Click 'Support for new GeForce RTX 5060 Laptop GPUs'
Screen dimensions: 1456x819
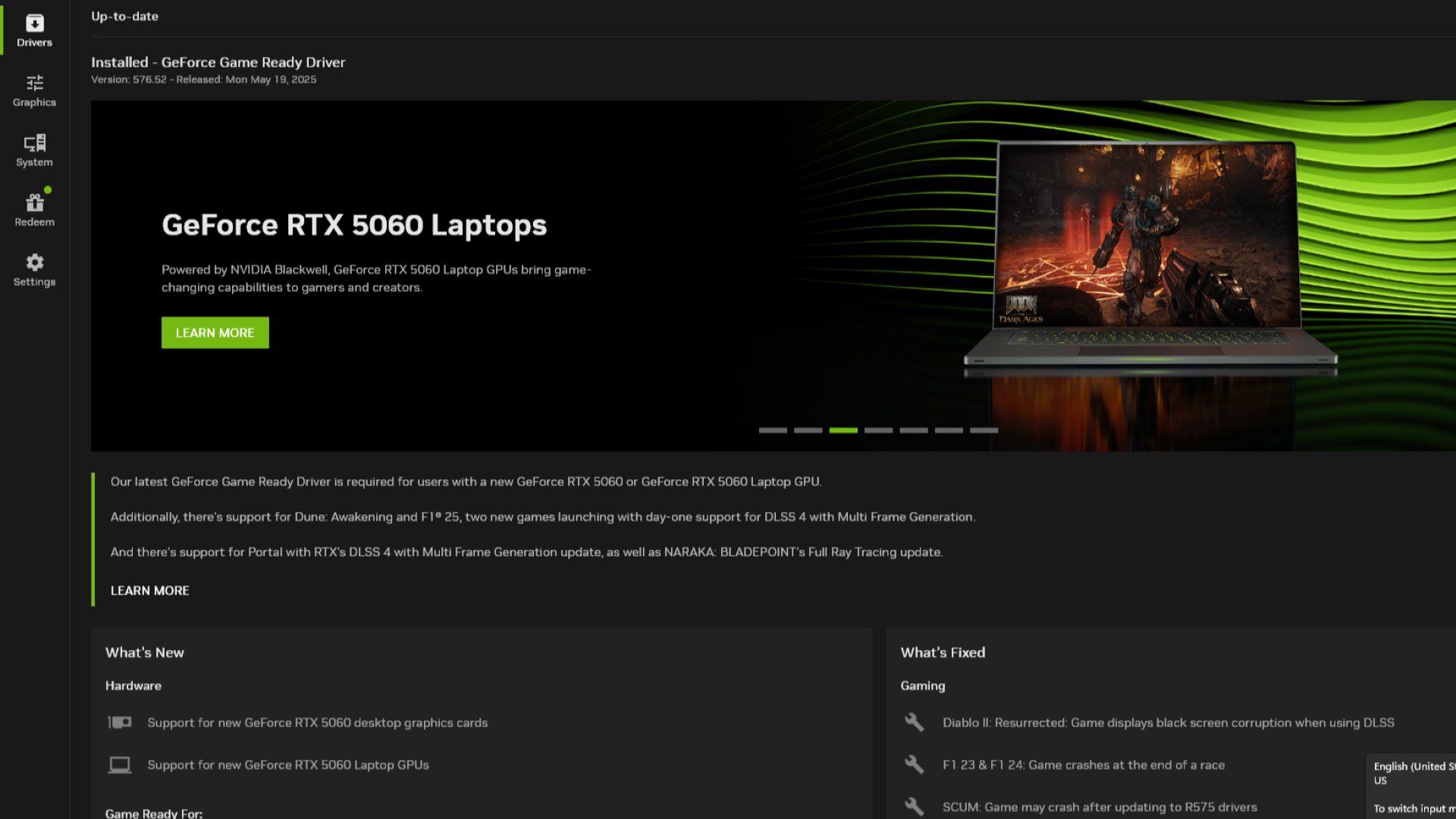tap(288, 765)
